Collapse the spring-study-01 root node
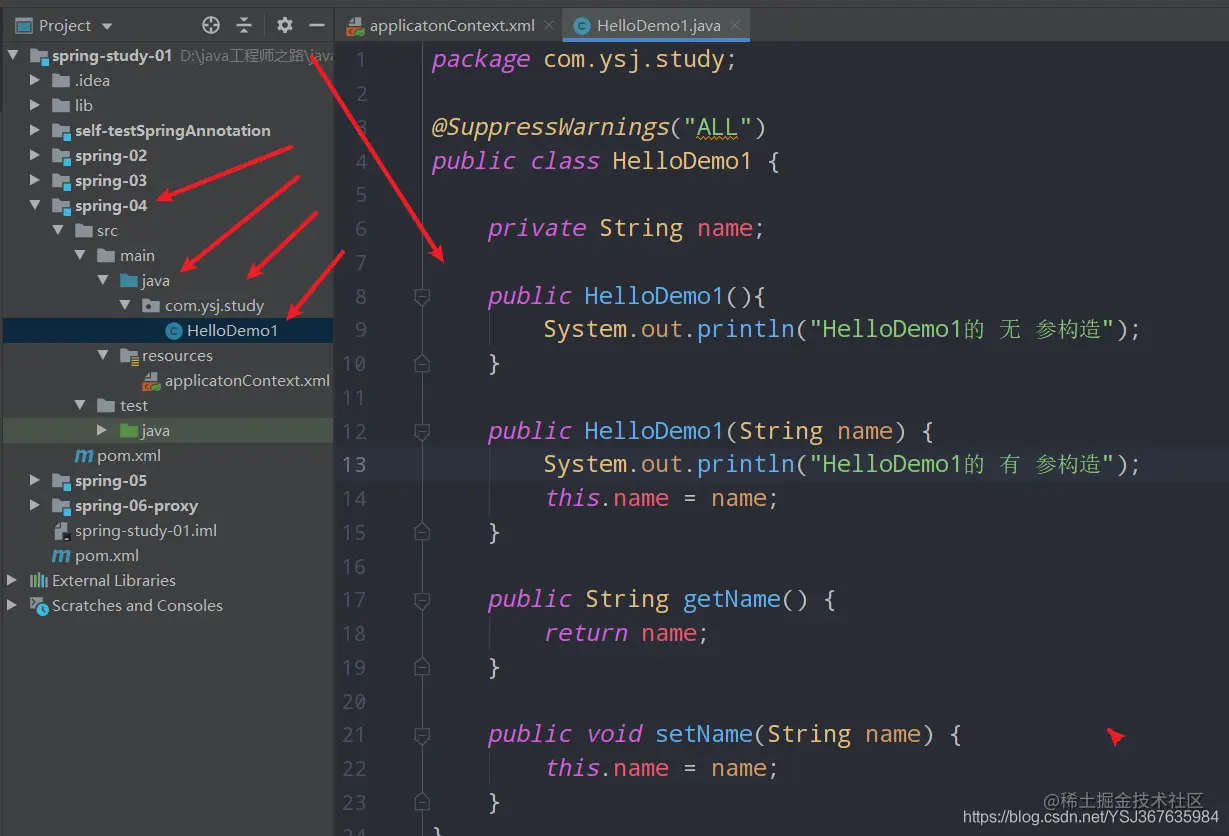Screen dimensions: 1229x836 [13, 56]
